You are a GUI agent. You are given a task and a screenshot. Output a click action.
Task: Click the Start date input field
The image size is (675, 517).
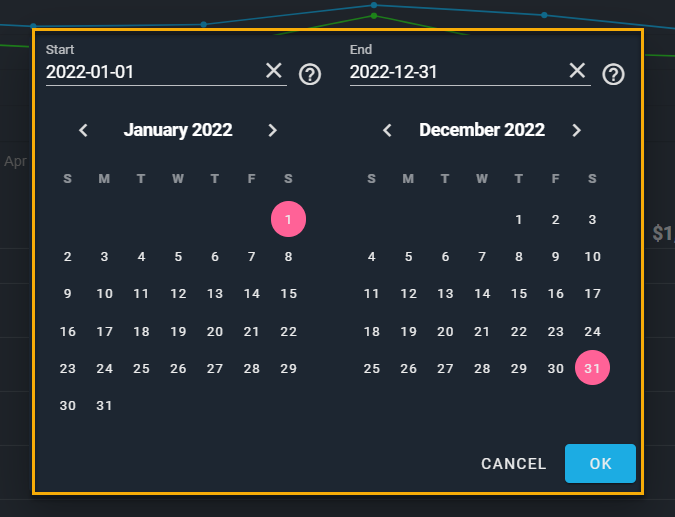pyautogui.click(x=150, y=72)
